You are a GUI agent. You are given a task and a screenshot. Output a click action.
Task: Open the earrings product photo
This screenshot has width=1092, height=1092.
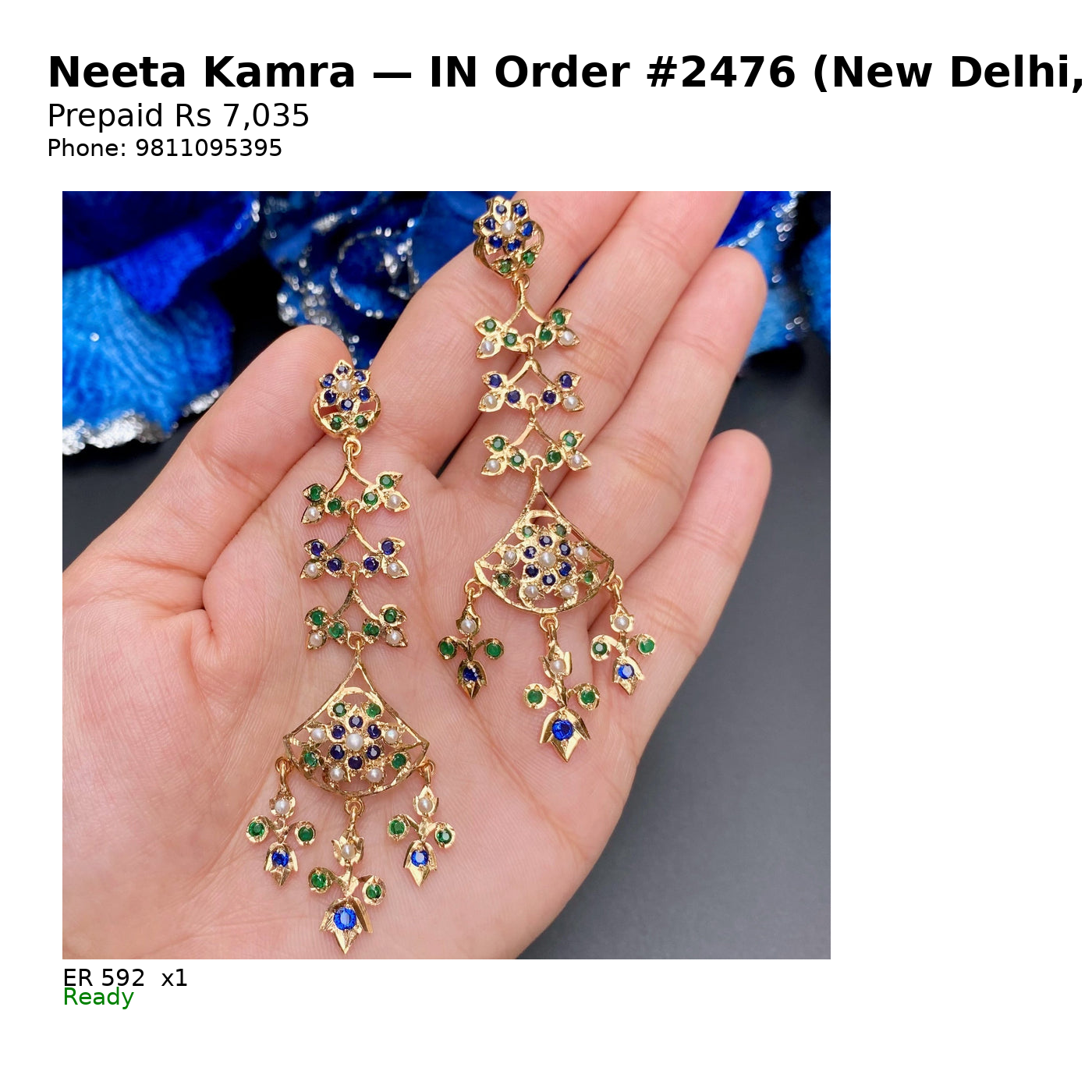446,575
